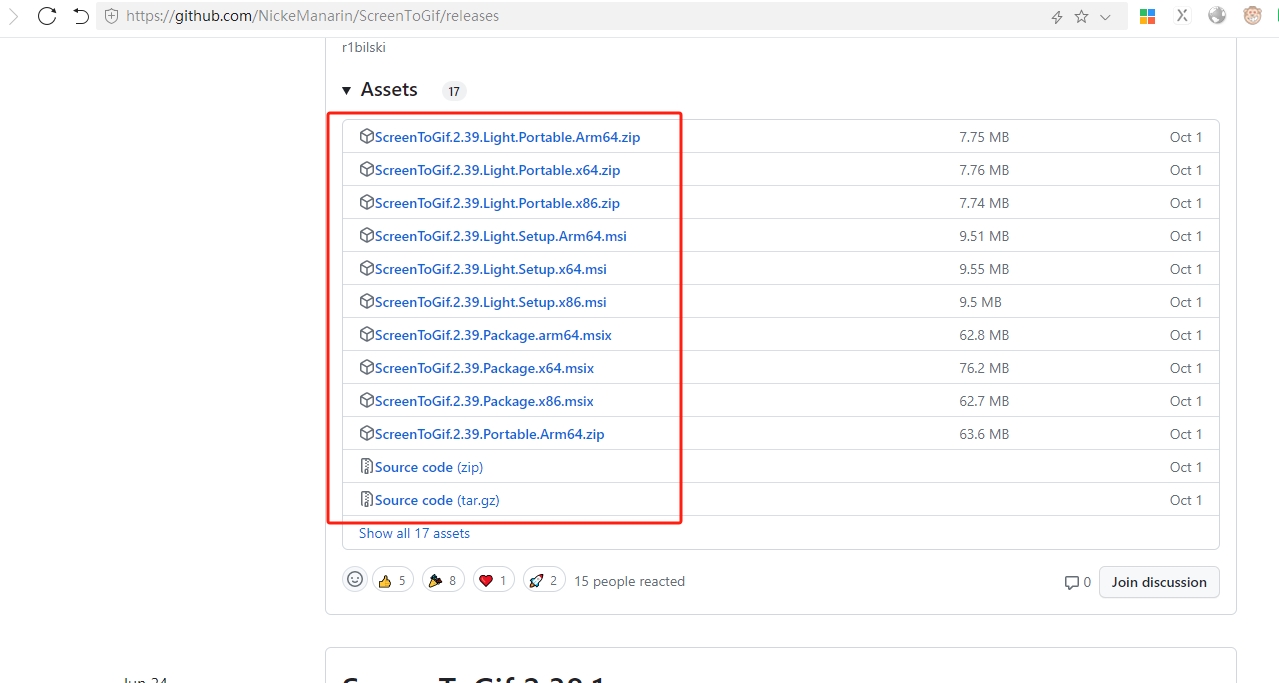Click package icon beside Light.Setup.Arm64.msi
1279x683 pixels.
pyautogui.click(x=366, y=236)
